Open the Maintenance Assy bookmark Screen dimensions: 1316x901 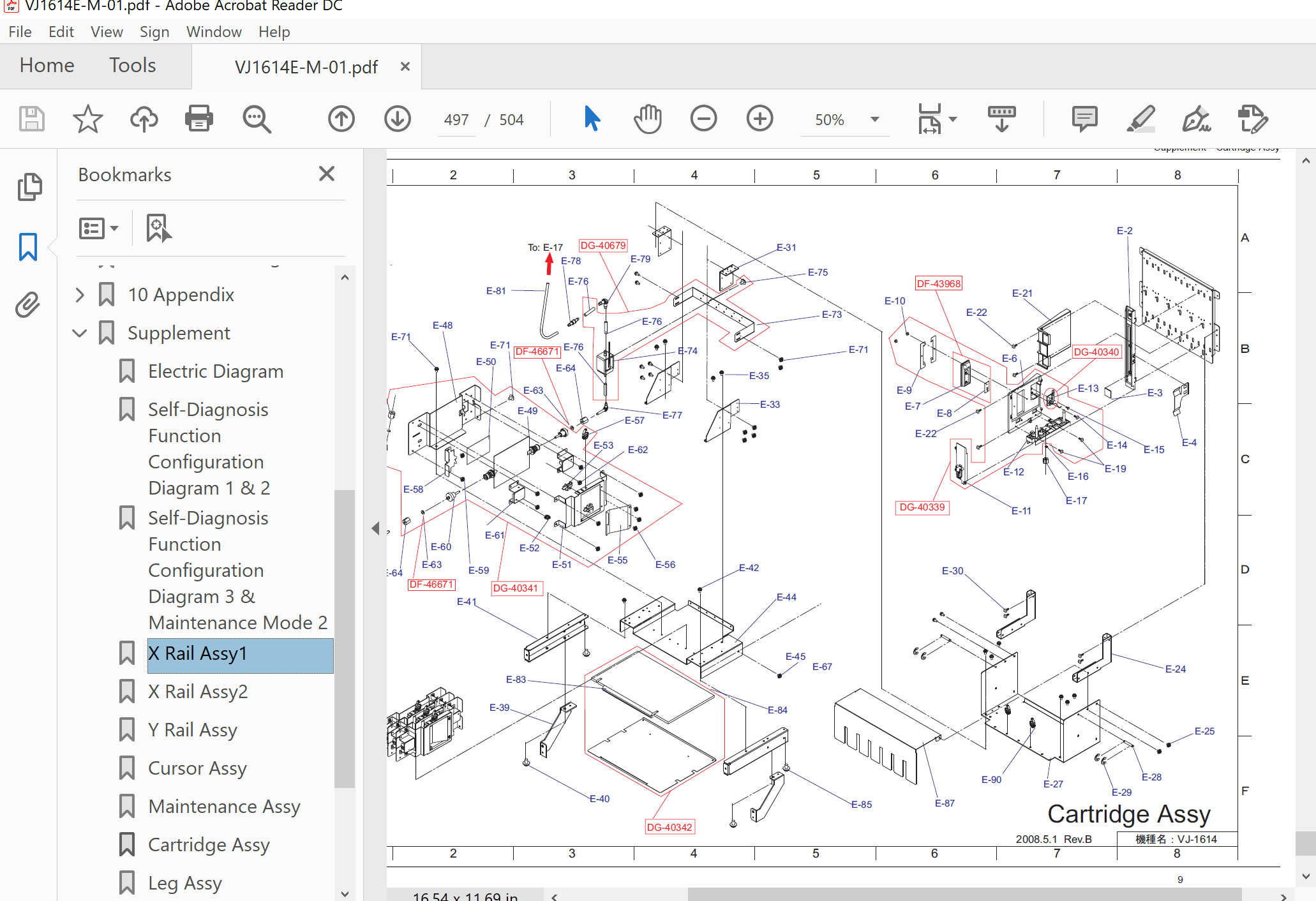coord(224,807)
